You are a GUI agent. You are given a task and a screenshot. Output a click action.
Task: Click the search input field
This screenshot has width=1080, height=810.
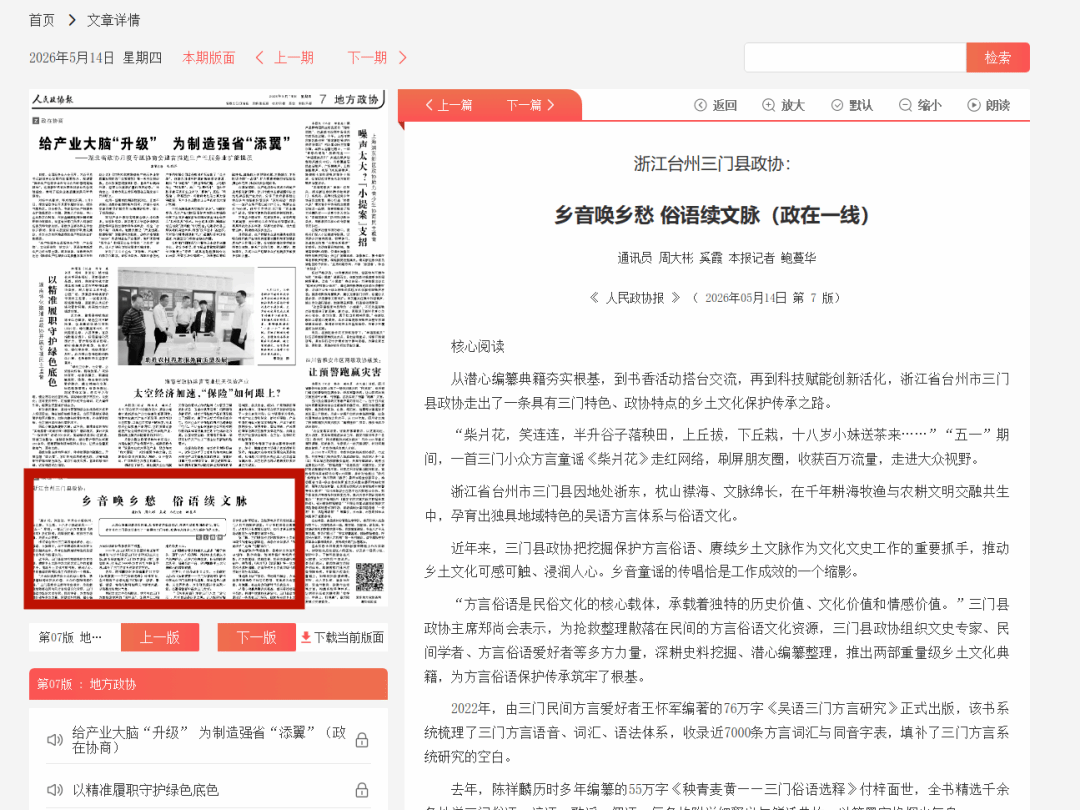(855, 57)
